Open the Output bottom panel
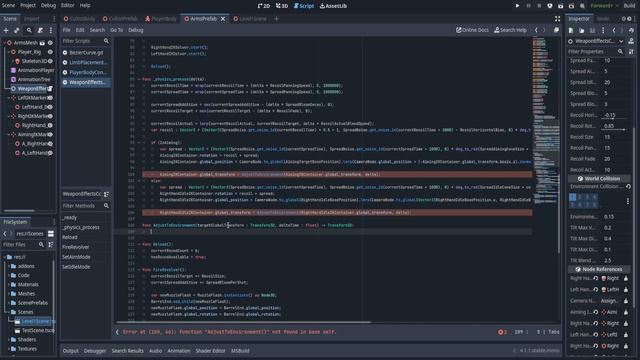Screen dimensions: 640x360 tap(70, 351)
